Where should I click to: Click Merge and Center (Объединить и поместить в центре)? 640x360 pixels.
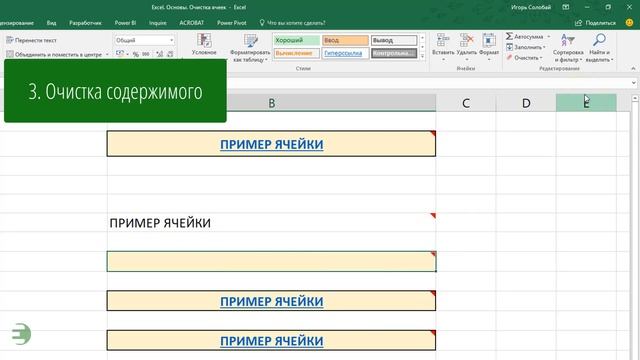(x=54, y=54)
